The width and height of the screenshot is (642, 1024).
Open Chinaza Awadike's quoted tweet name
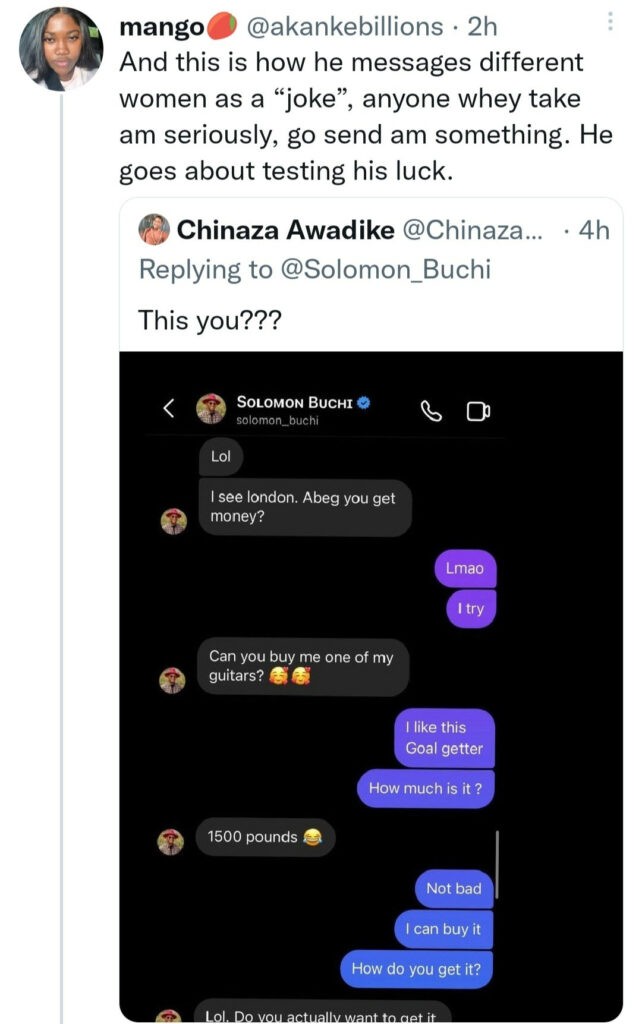click(x=285, y=230)
